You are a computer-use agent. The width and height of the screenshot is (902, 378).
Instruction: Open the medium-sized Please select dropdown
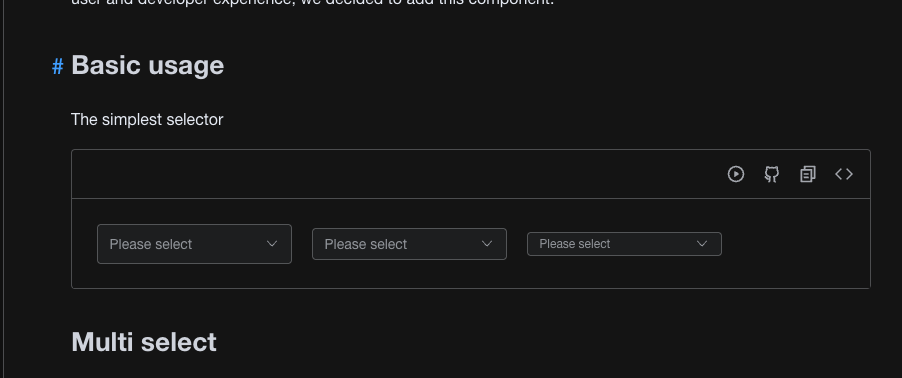pyautogui.click(x=409, y=244)
